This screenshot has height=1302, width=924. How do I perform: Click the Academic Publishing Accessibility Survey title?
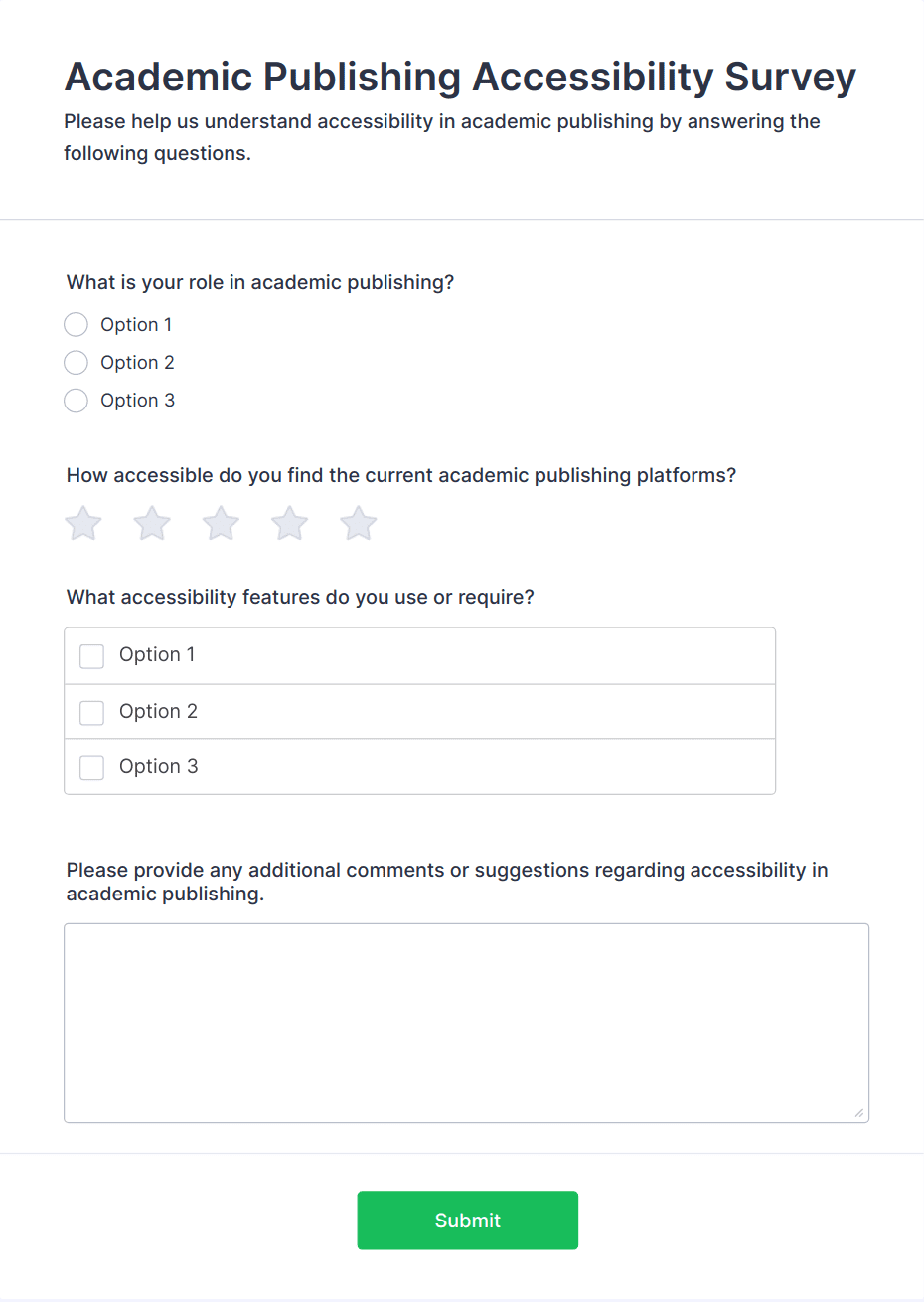[460, 78]
